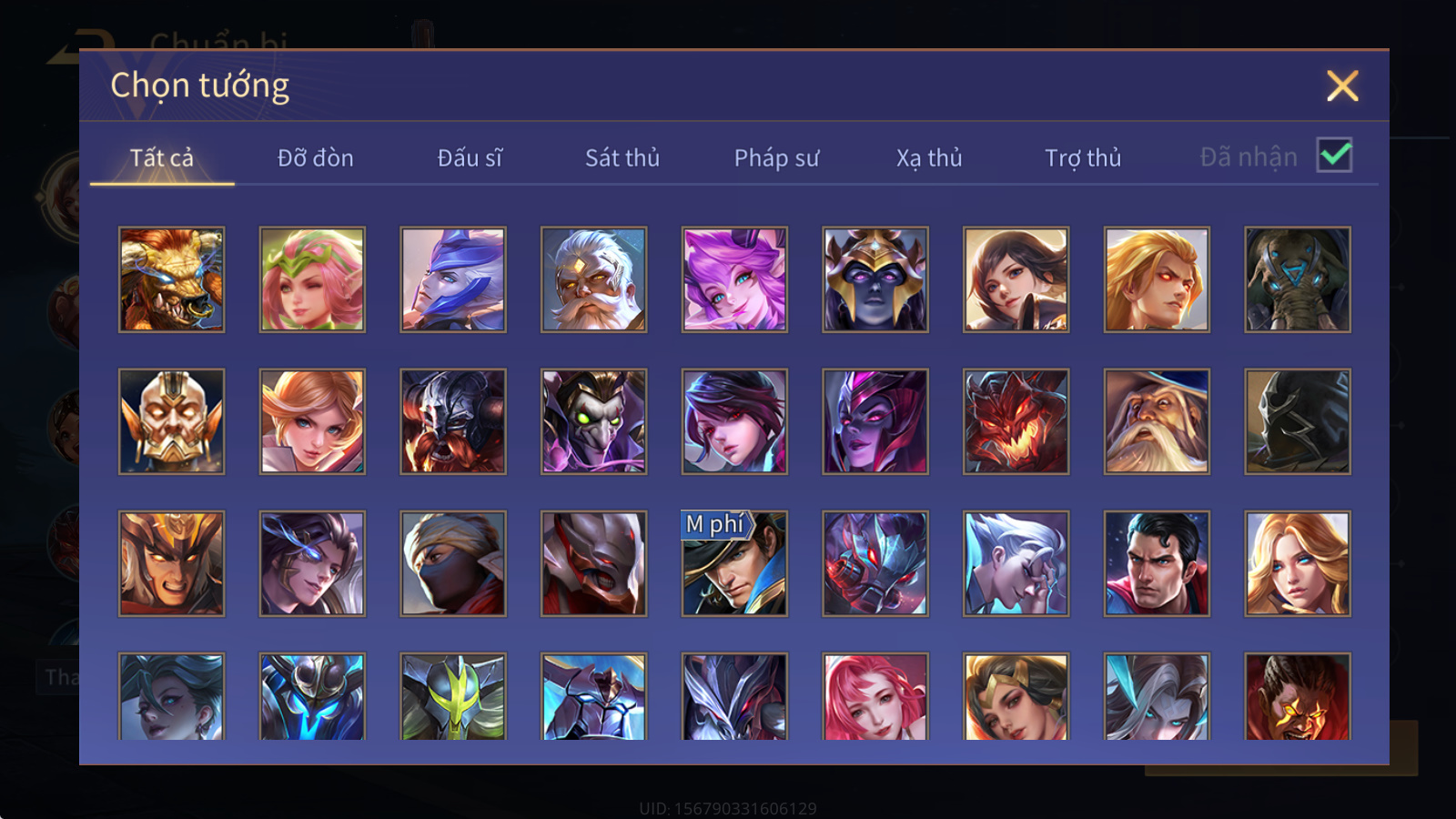Select the white-bearded wizard with hat
1456x819 pixels.
[x=1157, y=421]
